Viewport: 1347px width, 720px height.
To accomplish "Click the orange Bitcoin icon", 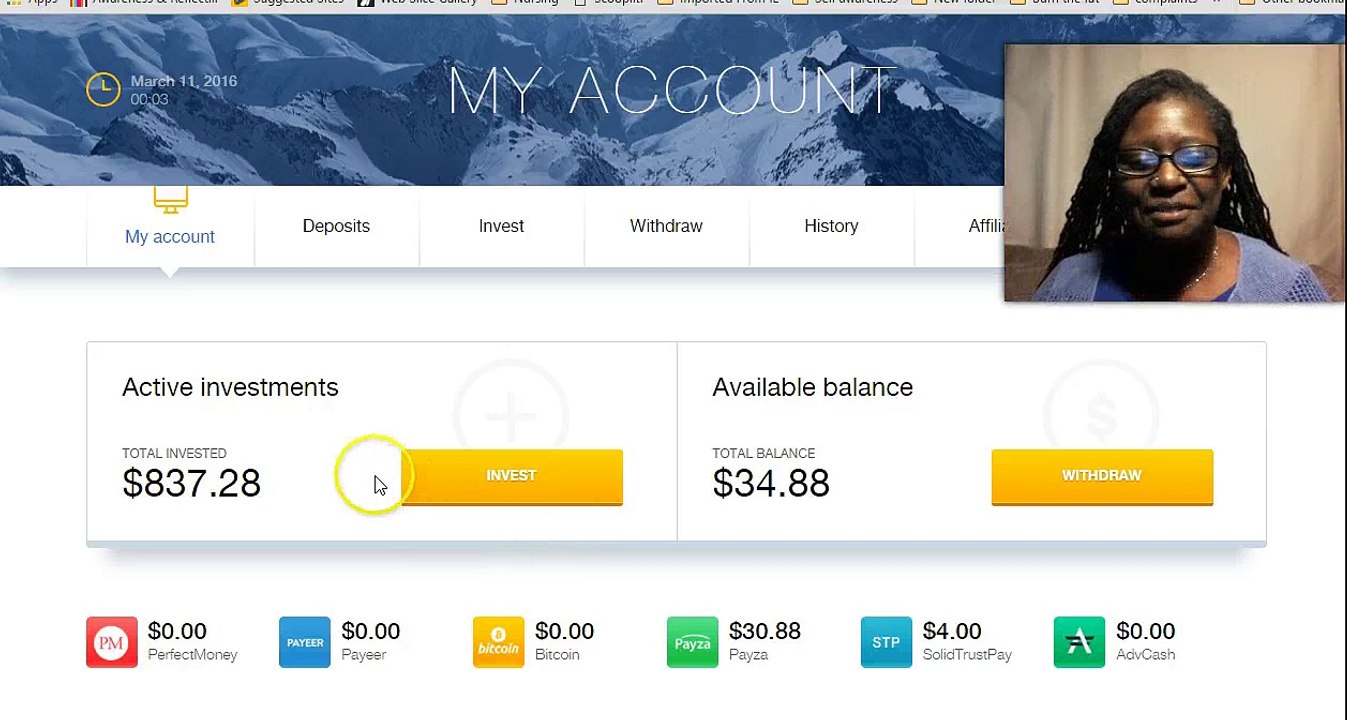I will tap(498, 642).
